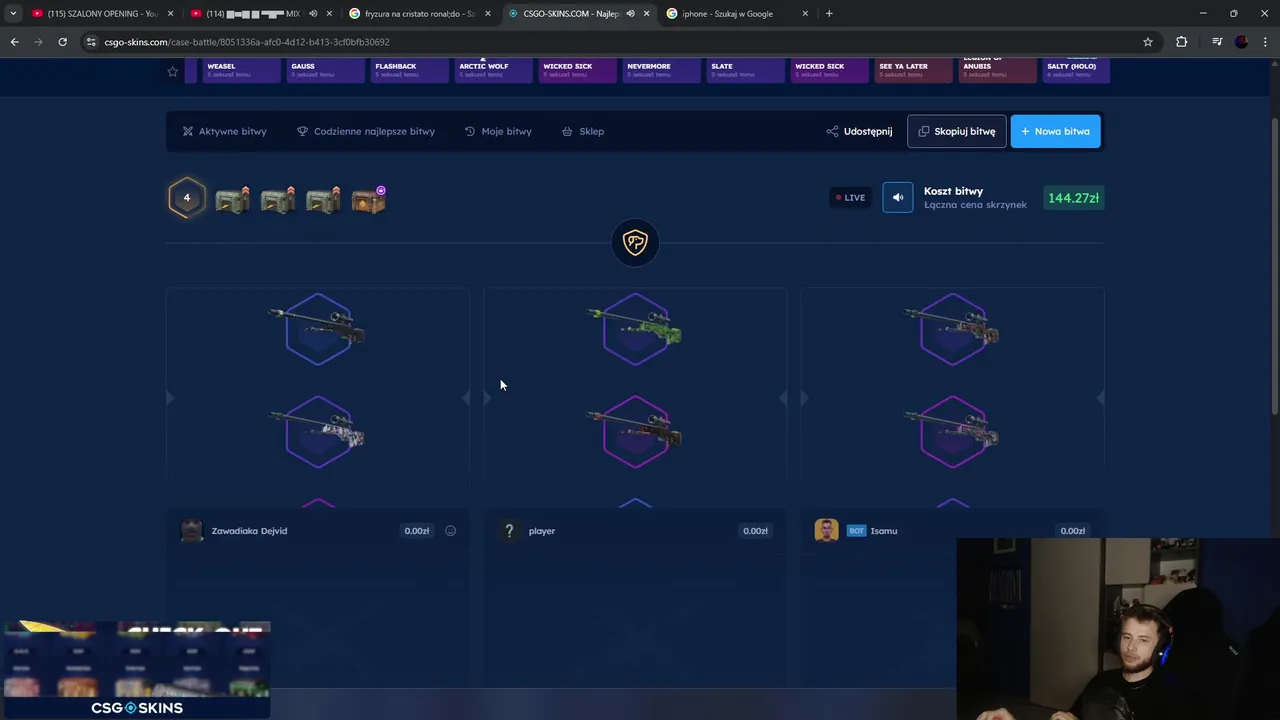Click the favorites star left of drop feed
1280x720 pixels.
tap(173, 71)
